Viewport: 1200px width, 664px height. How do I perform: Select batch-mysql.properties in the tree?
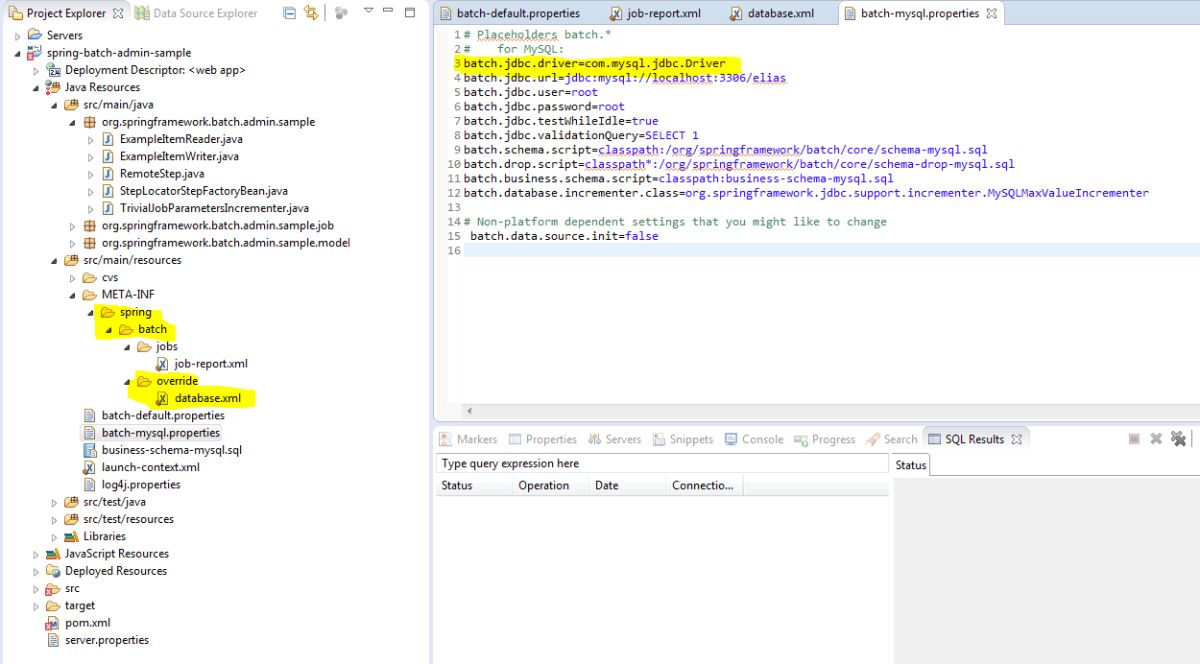click(x=160, y=433)
